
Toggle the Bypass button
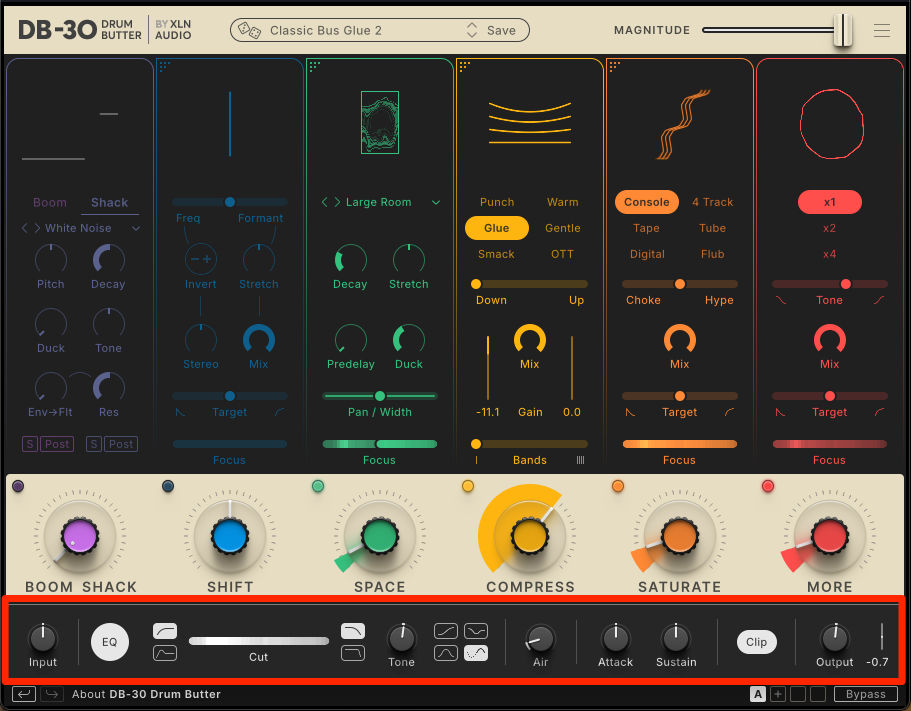click(x=866, y=694)
